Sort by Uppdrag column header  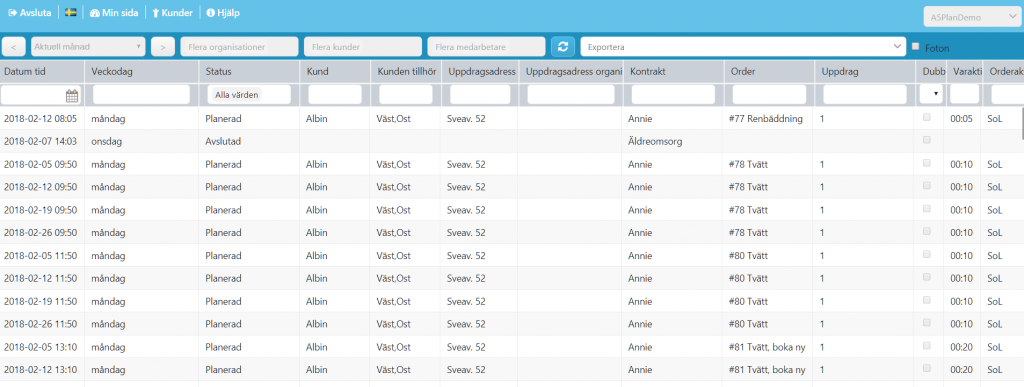pyautogui.click(x=865, y=72)
